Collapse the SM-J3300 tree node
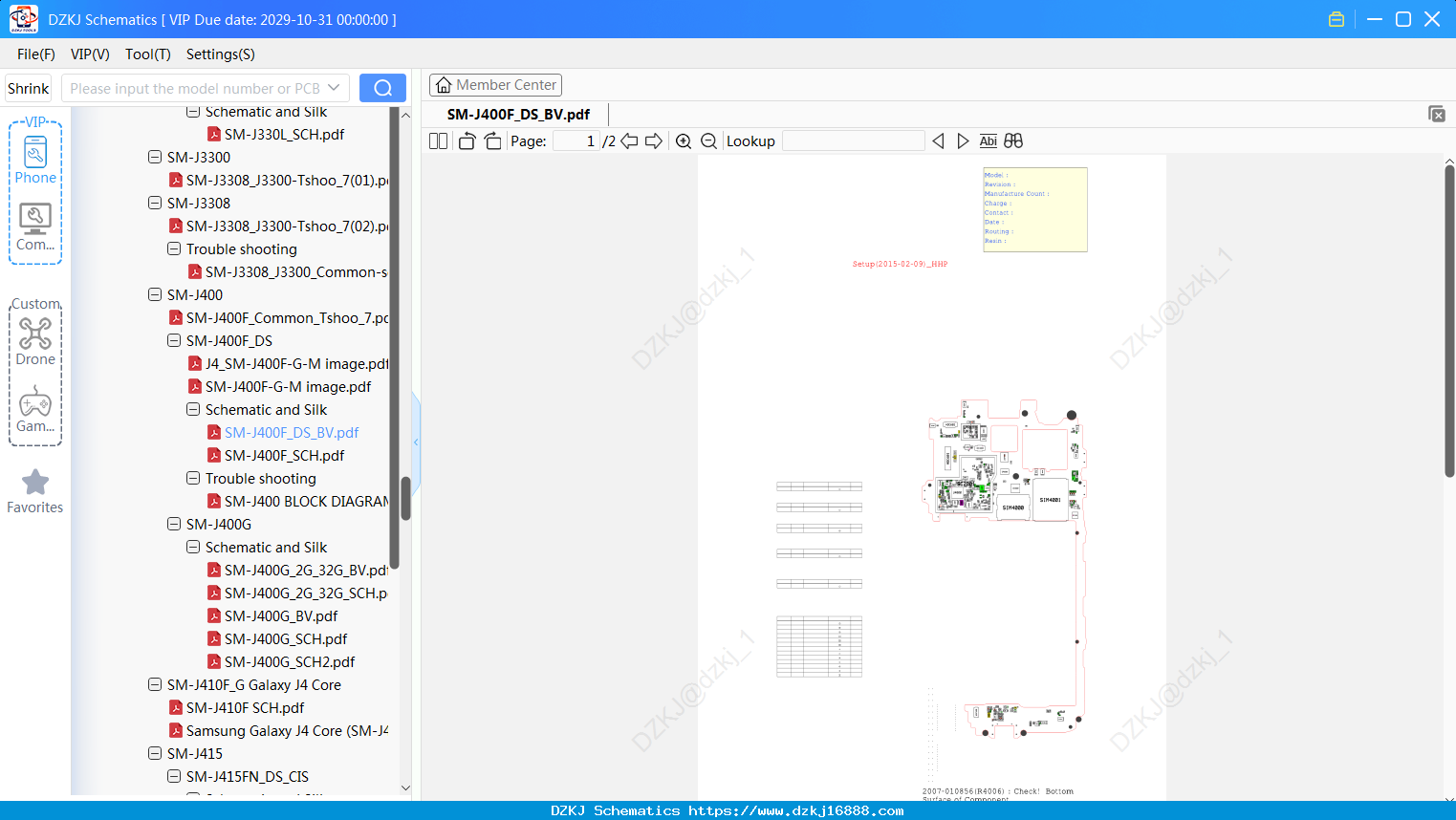 coord(155,158)
